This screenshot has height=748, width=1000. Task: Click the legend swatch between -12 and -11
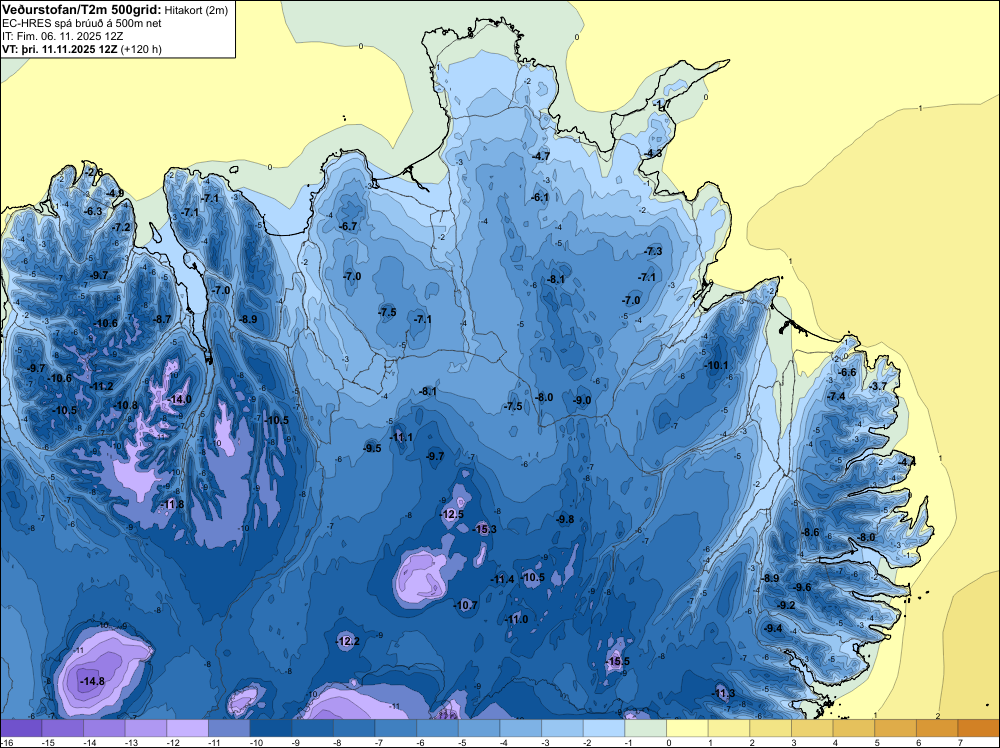pyautogui.click(x=188, y=728)
